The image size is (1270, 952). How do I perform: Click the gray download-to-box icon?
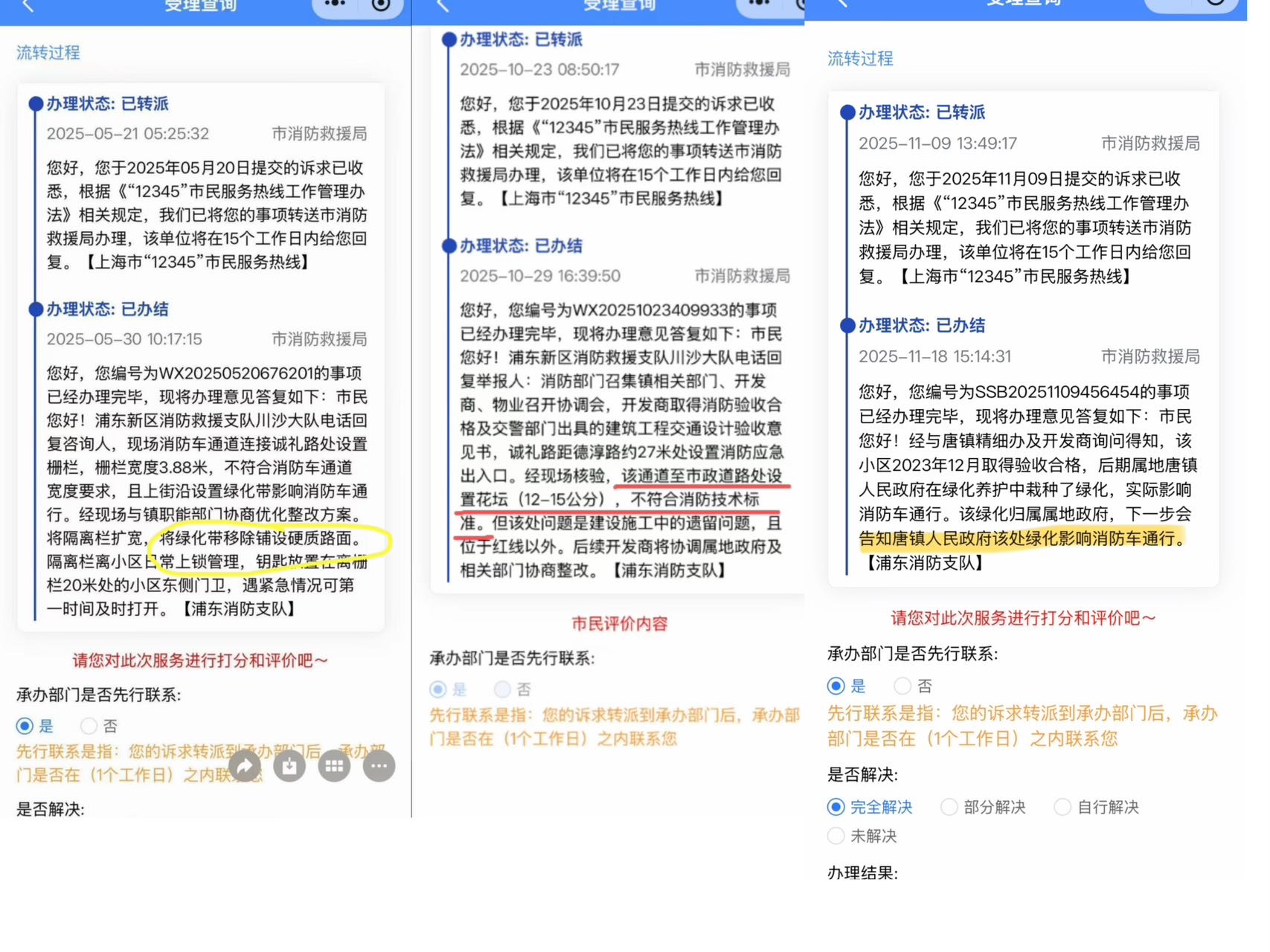289,766
